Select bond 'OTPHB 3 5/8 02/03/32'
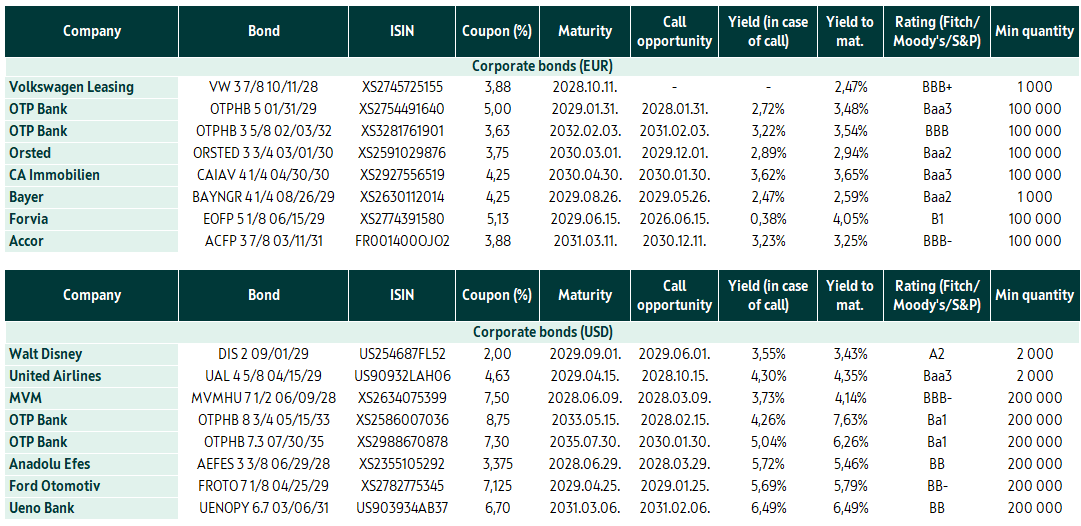 pos(263,131)
